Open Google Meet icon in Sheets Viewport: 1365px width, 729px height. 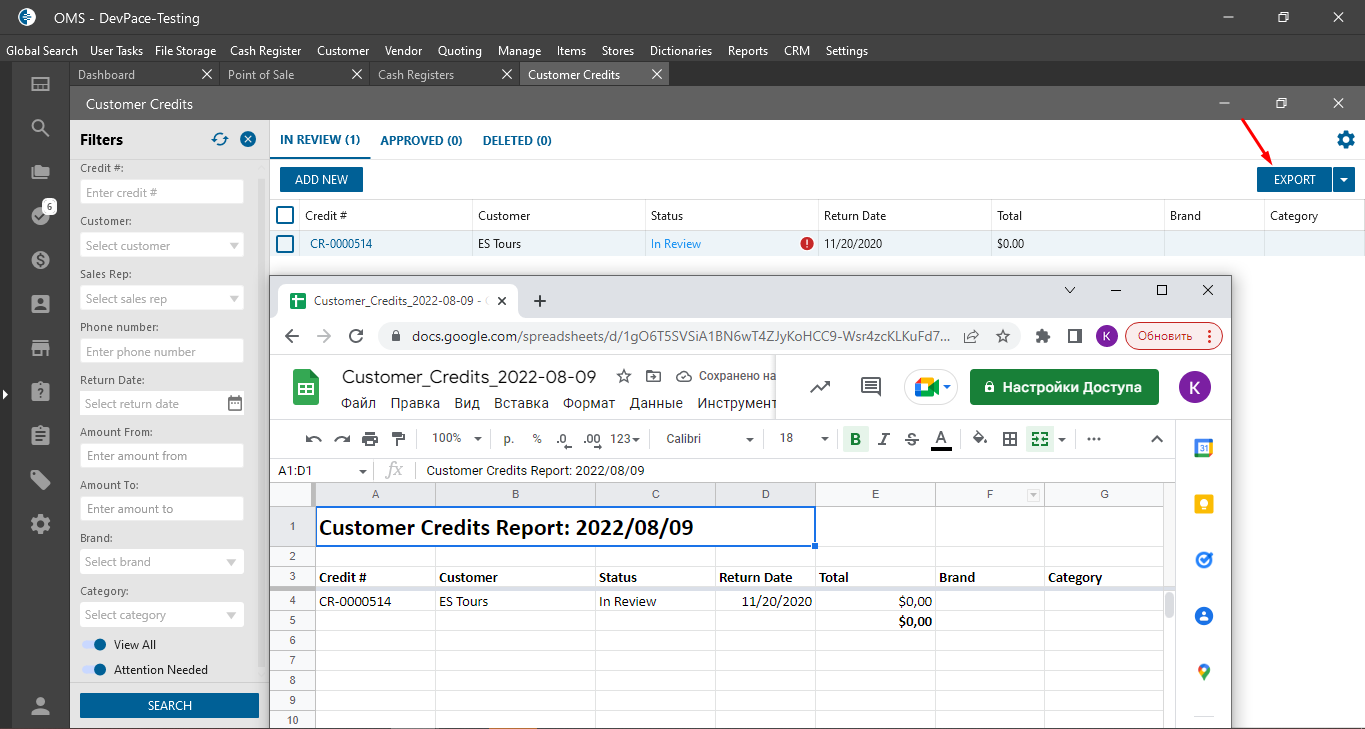(930, 387)
